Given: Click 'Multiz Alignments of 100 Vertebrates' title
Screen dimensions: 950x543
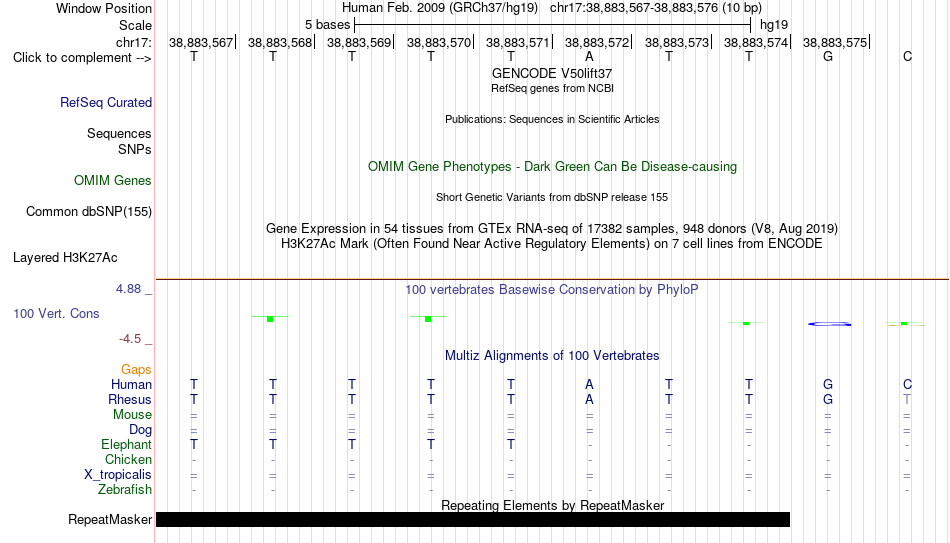Looking at the screenshot, I should (552, 356).
